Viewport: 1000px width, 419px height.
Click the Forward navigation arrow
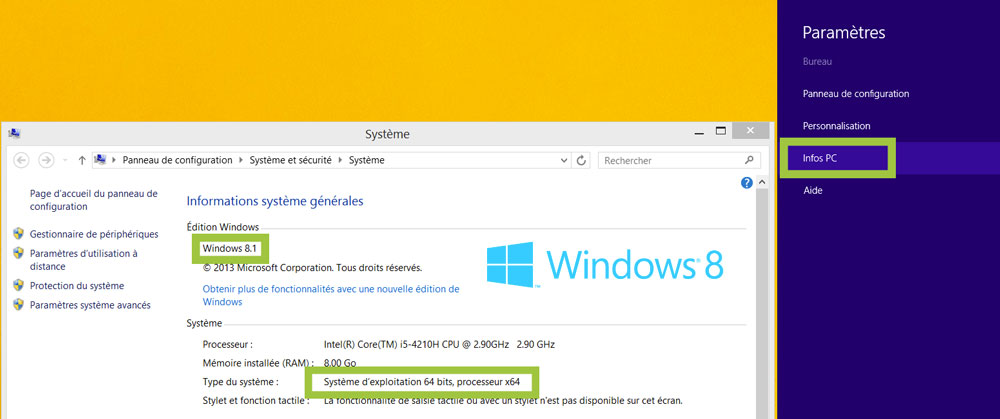point(45,160)
